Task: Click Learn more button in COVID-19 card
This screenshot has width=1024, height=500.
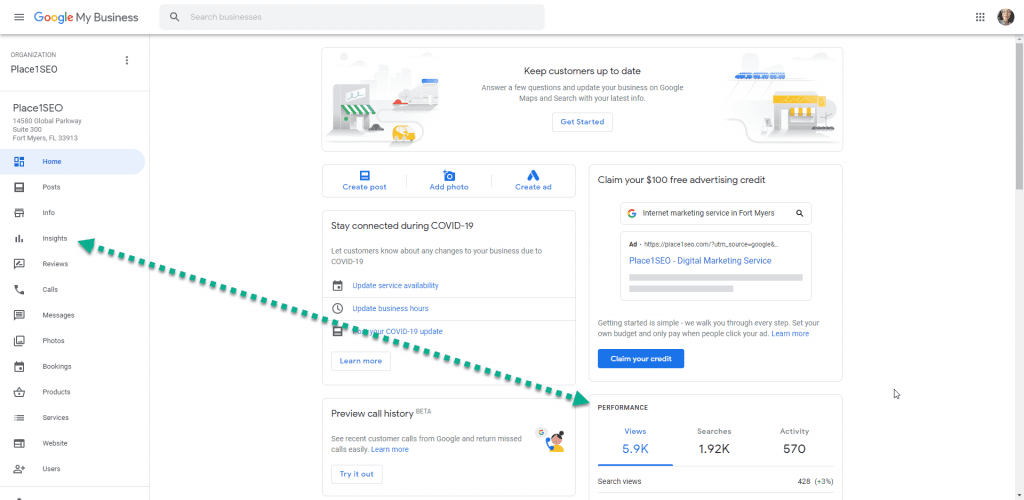Action: (x=360, y=361)
